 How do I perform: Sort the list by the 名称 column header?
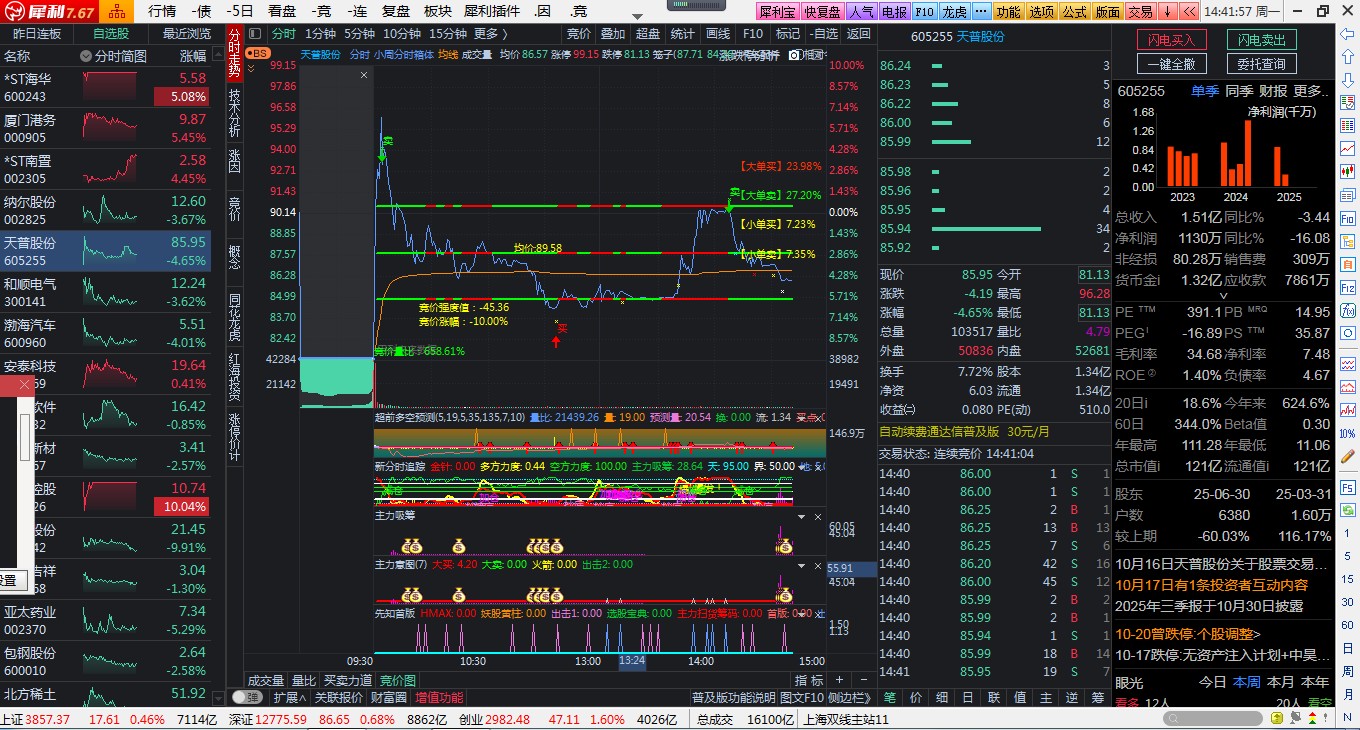click(x=17, y=56)
